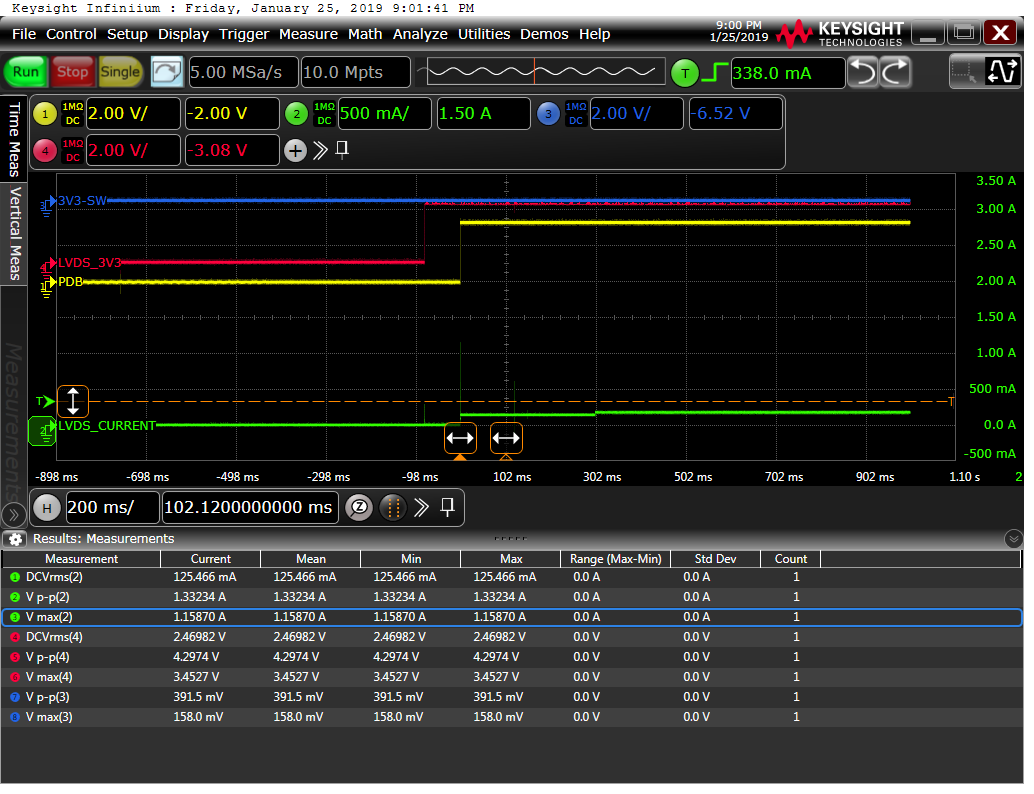
Task: Toggle channel 3 blue button
Action: pyautogui.click(x=549, y=114)
